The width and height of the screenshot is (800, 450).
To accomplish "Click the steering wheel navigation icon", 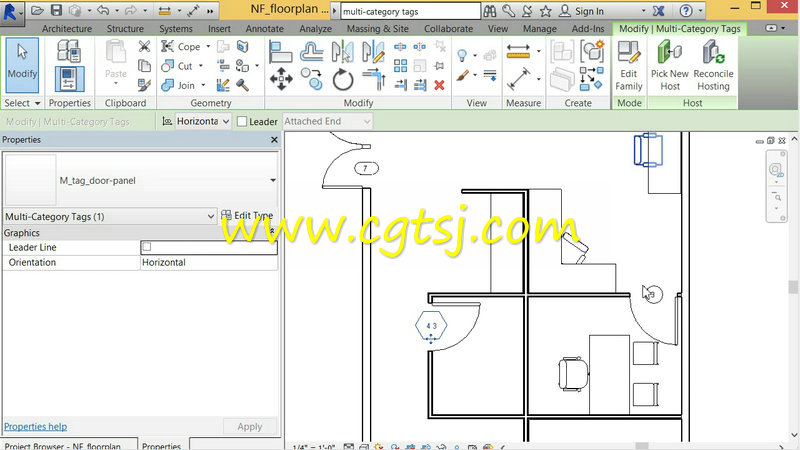I will 776,169.
